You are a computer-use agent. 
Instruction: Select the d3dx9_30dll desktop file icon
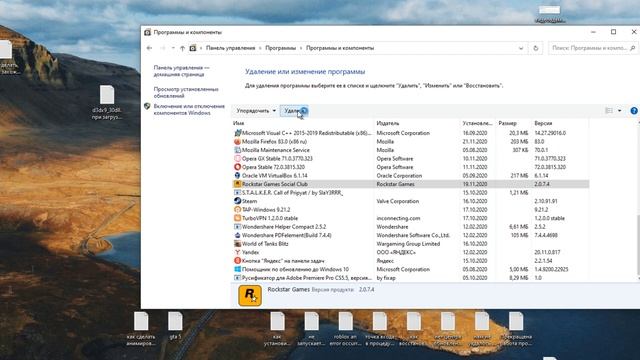107,95
